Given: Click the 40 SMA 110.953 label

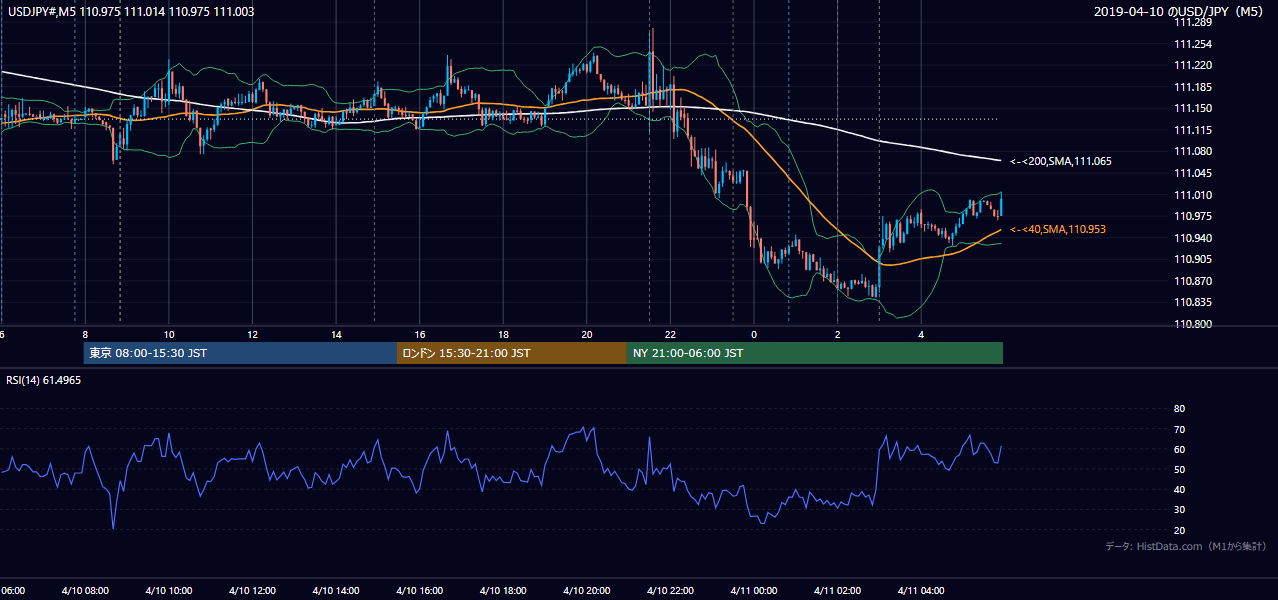Looking at the screenshot, I should [x=1057, y=230].
